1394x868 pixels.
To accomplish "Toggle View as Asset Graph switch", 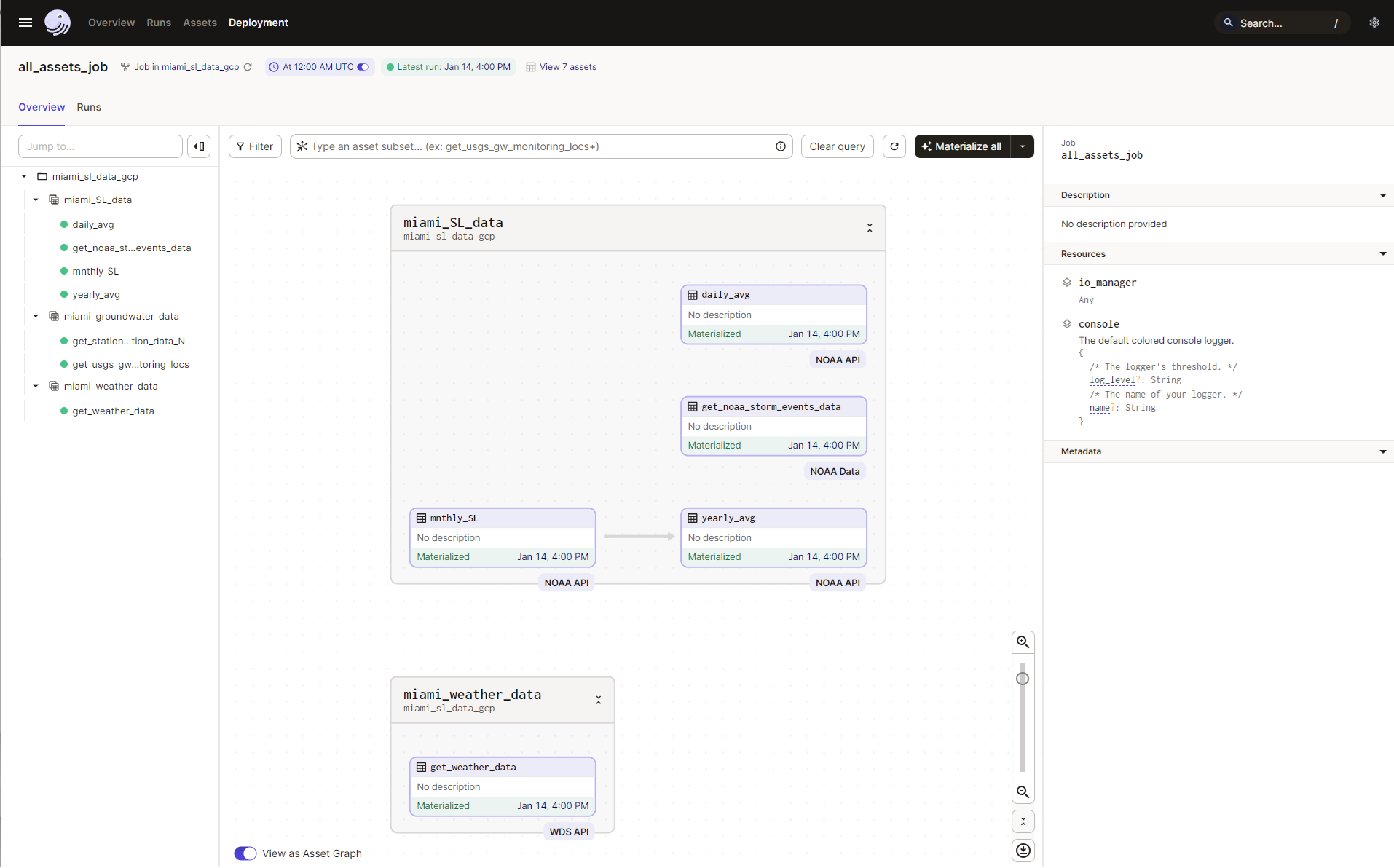I will coord(245,853).
